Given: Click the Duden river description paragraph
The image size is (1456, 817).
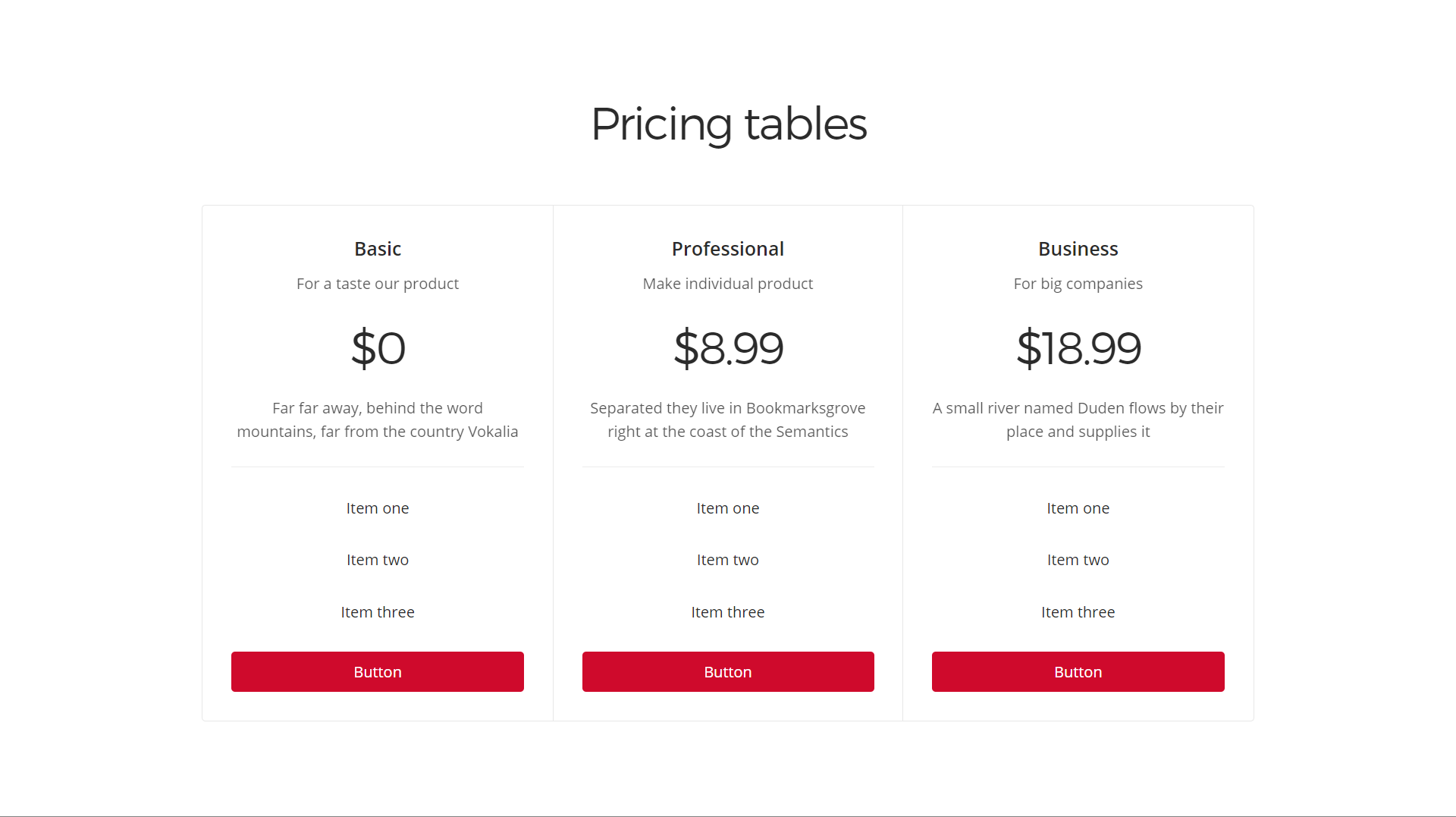Looking at the screenshot, I should pyautogui.click(x=1078, y=419).
